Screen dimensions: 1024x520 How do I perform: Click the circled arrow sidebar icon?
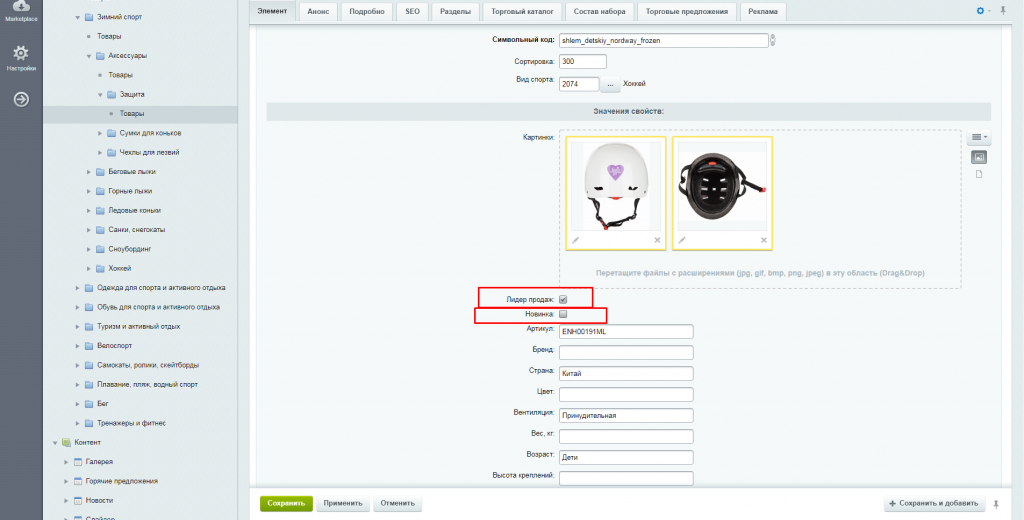[x=21, y=99]
